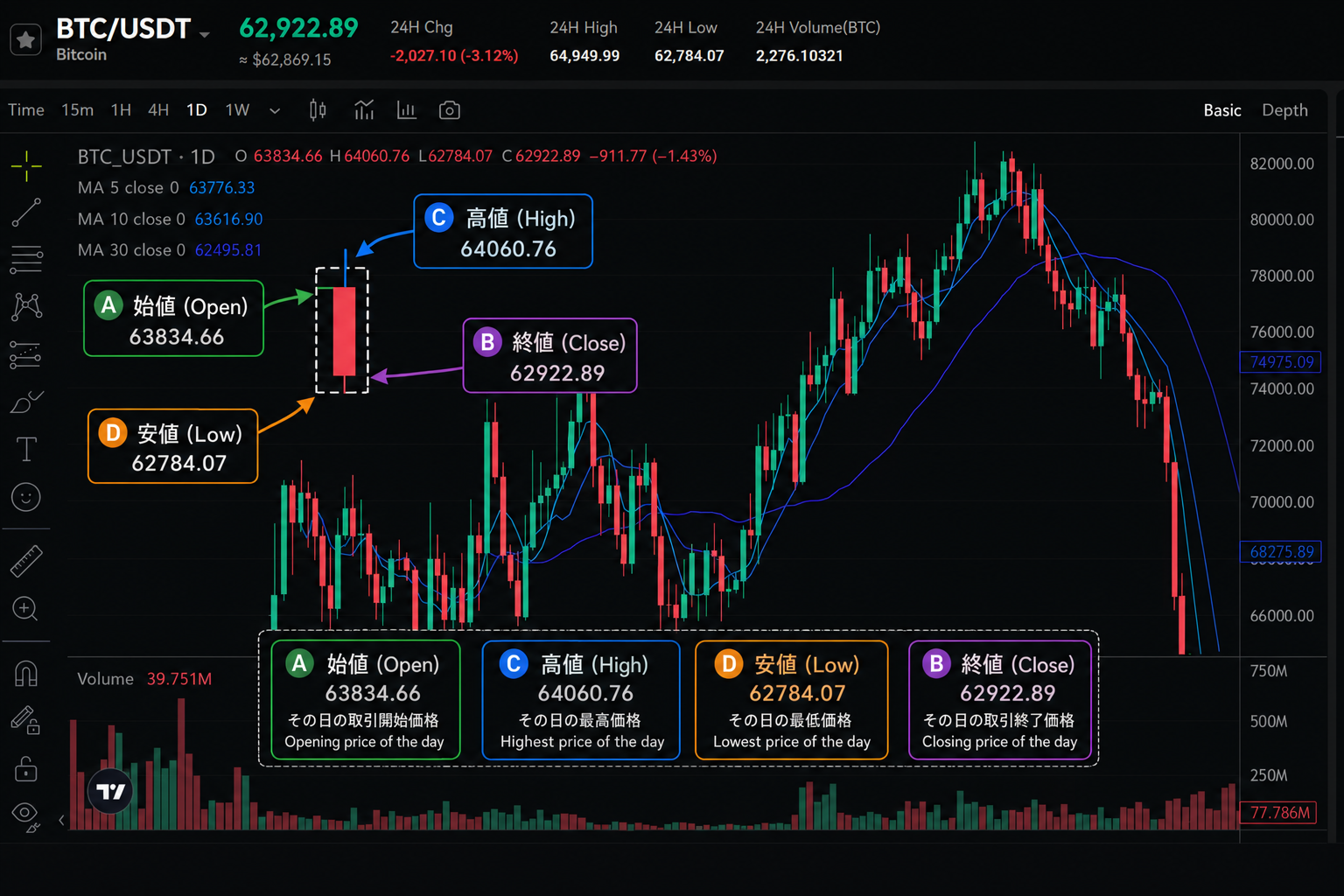Click the zoom in magnifier tool

[x=25, y=609]
